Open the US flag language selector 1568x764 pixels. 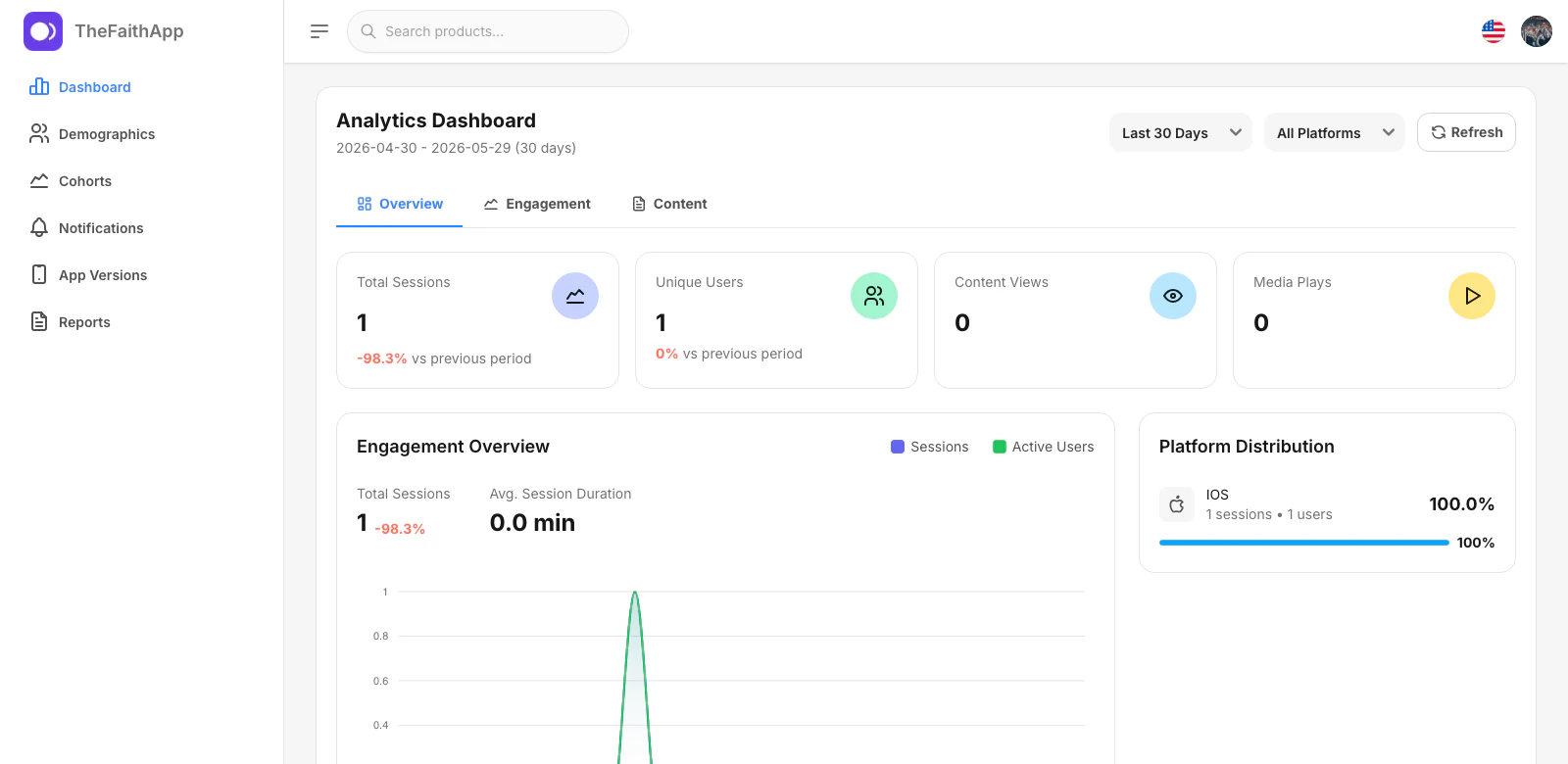[x=1494, y=31]
